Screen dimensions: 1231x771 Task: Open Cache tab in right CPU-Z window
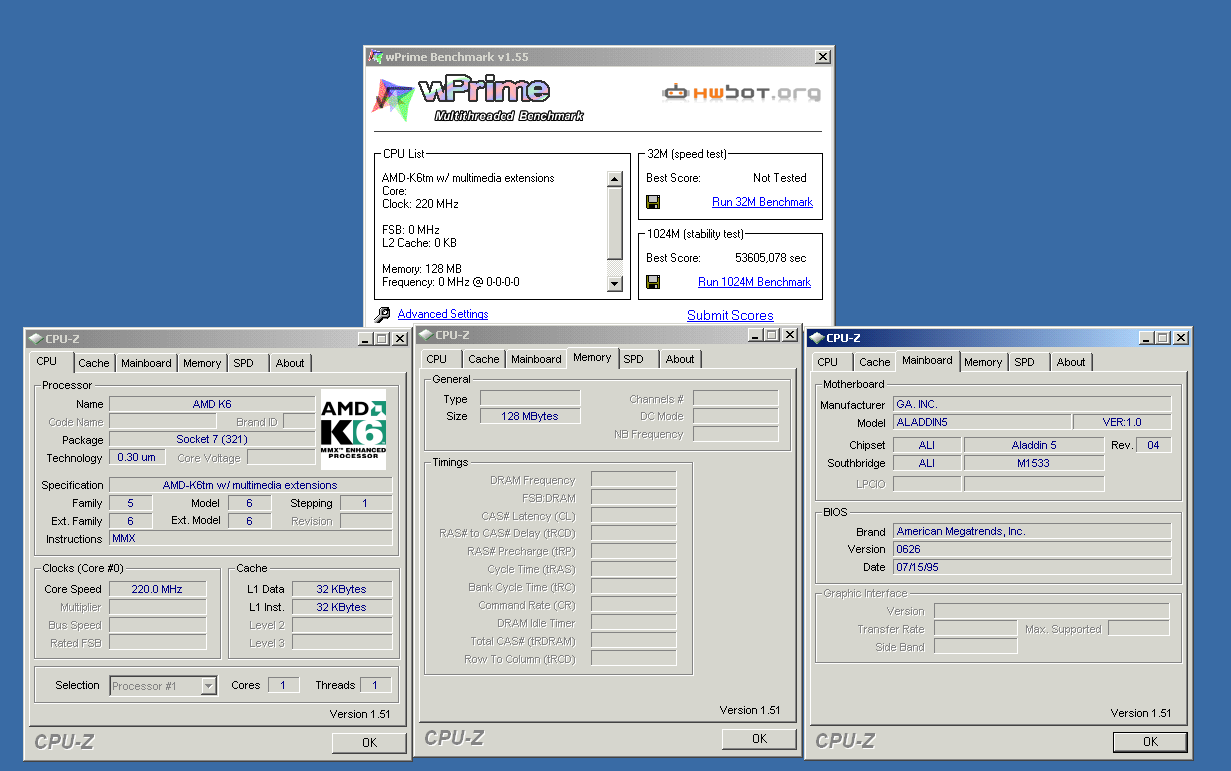875,362
